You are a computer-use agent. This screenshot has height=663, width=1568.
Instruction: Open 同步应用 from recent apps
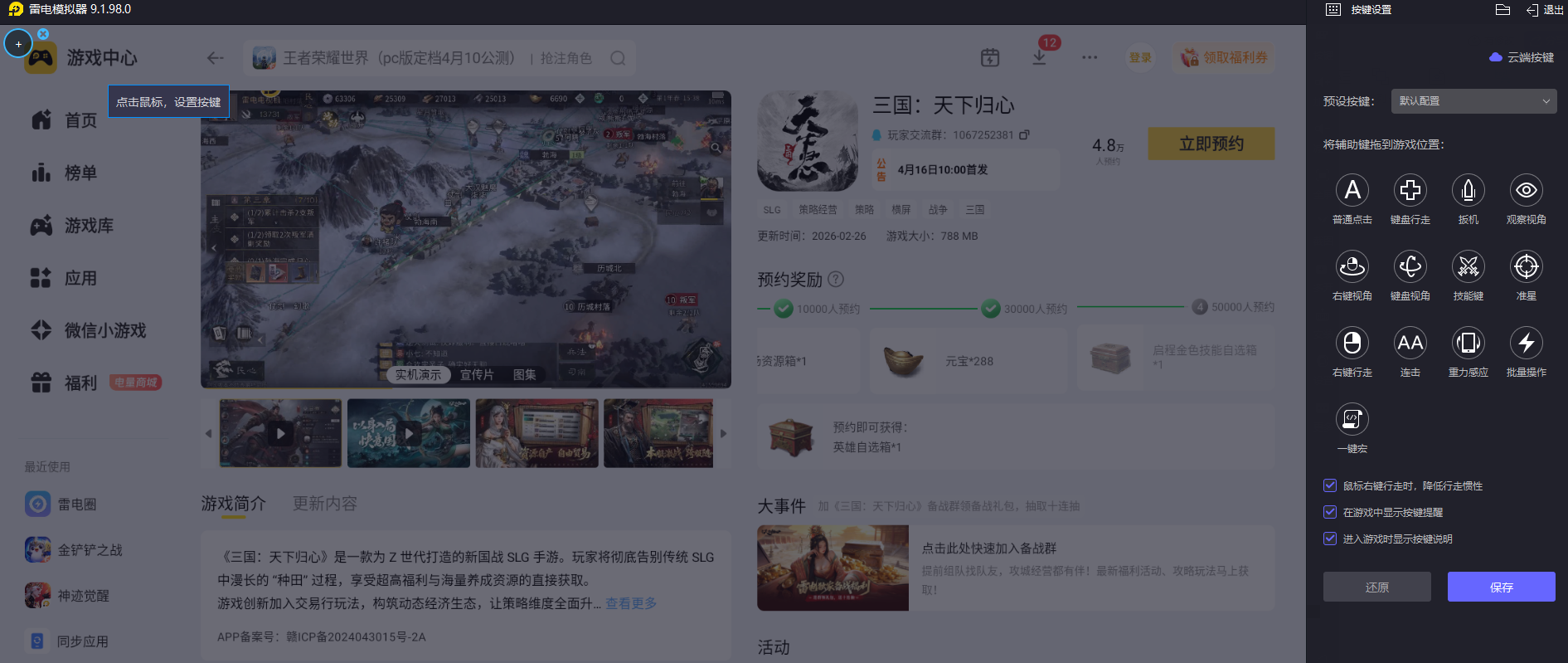tap(67, 641)
